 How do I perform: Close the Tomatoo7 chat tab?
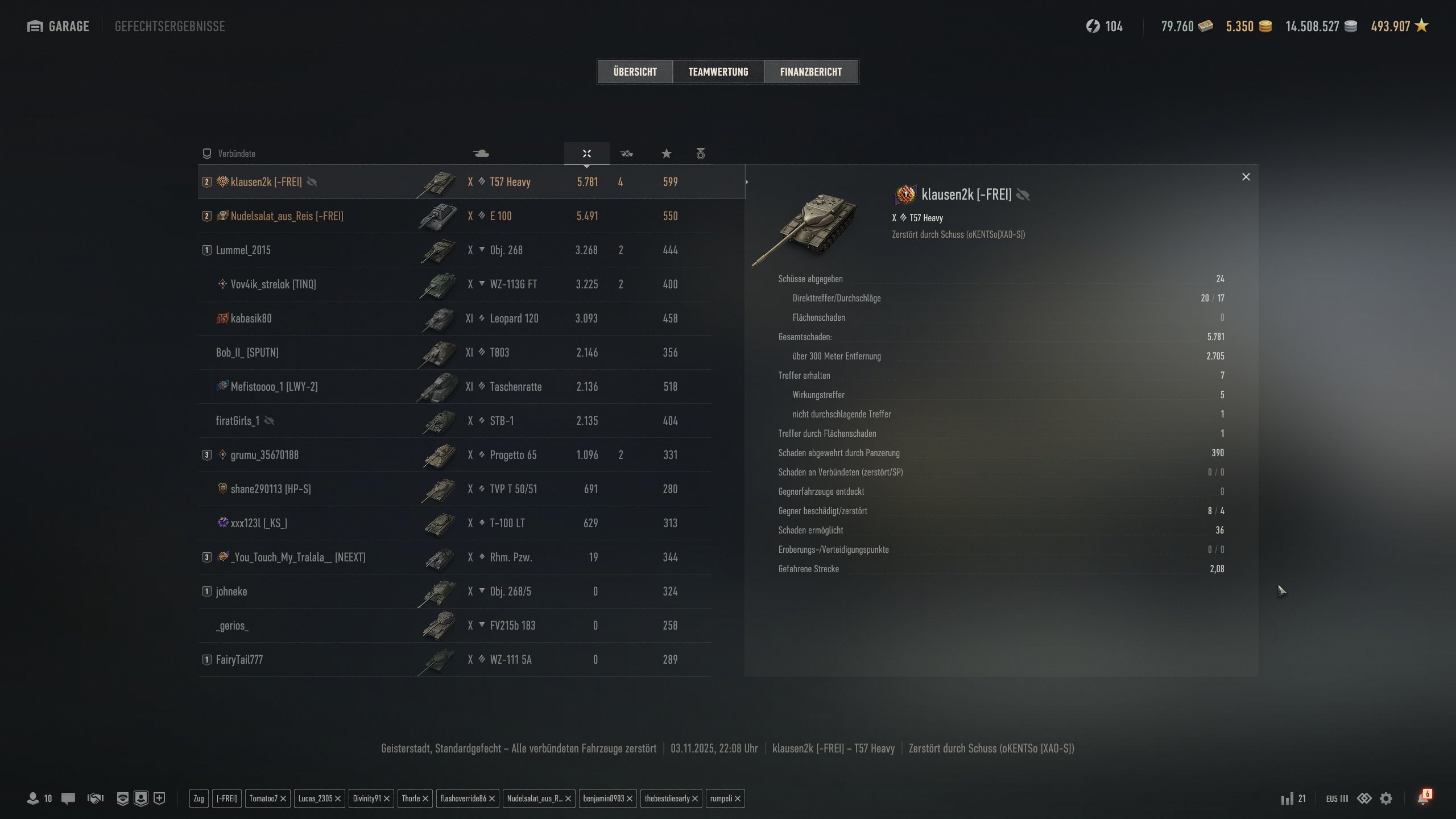(283, 799)
